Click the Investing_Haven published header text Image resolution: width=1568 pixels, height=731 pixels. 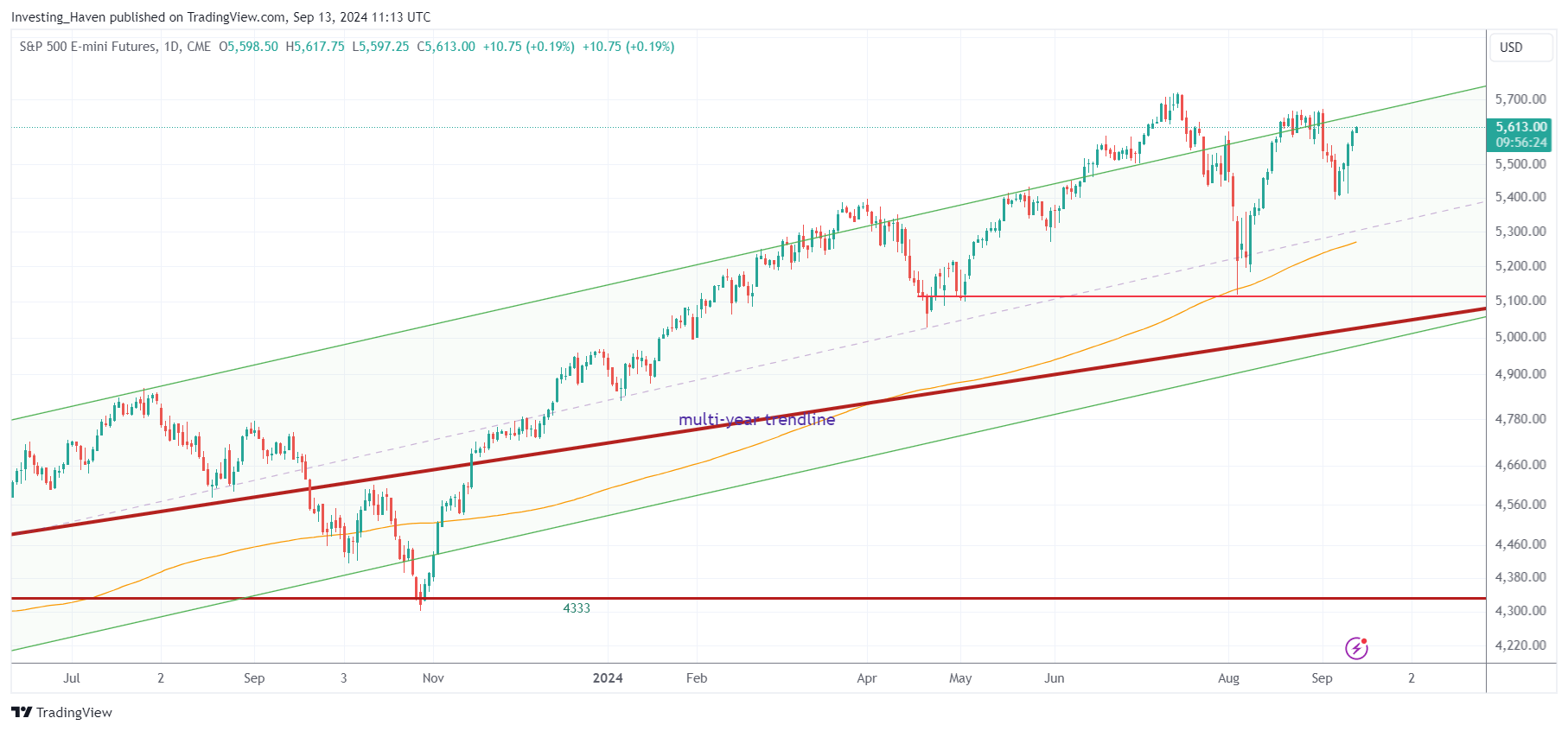(x=220, y=16)
